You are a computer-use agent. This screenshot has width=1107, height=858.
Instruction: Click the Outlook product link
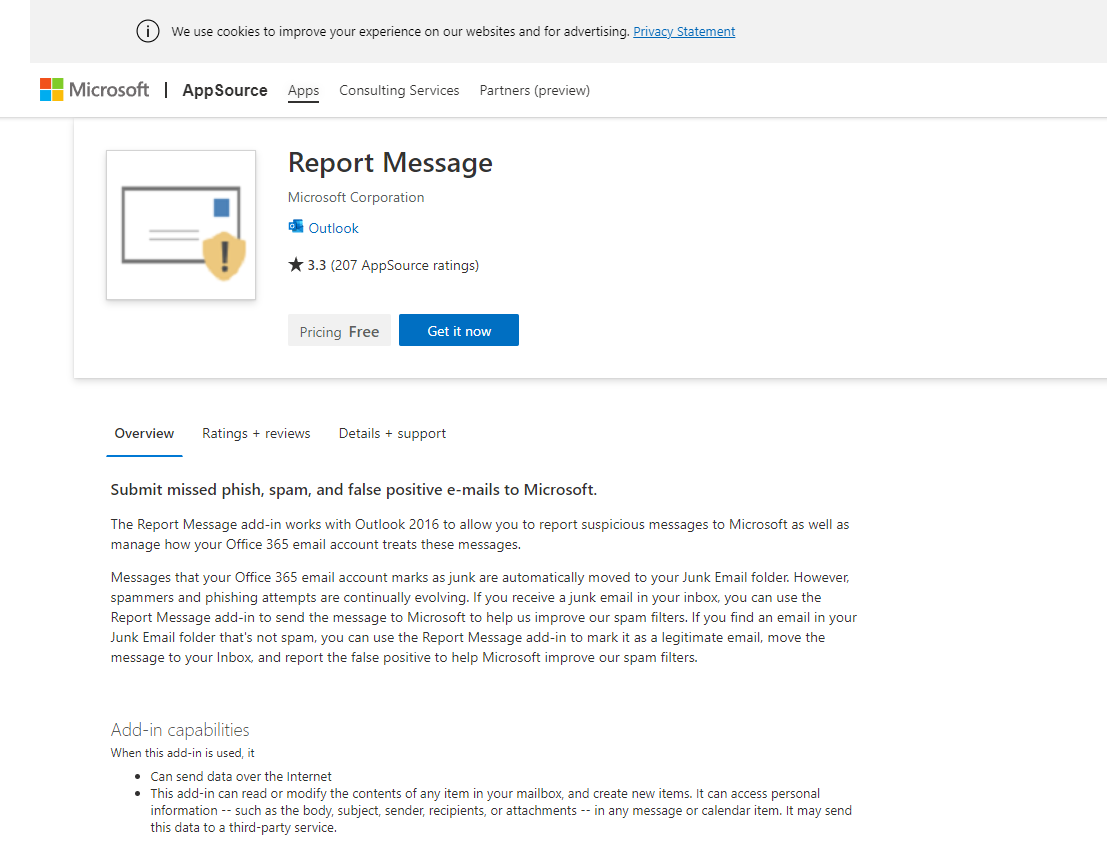[333, 228]
